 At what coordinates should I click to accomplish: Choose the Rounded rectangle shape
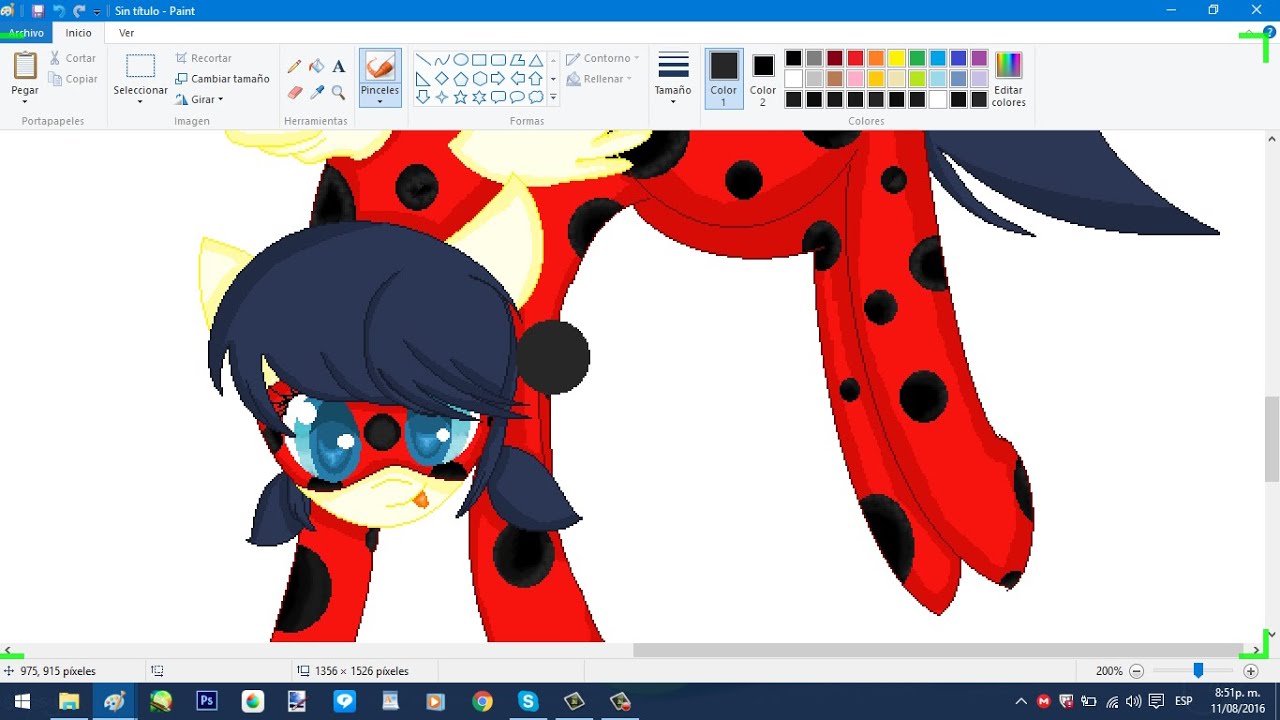pos(498,60)
